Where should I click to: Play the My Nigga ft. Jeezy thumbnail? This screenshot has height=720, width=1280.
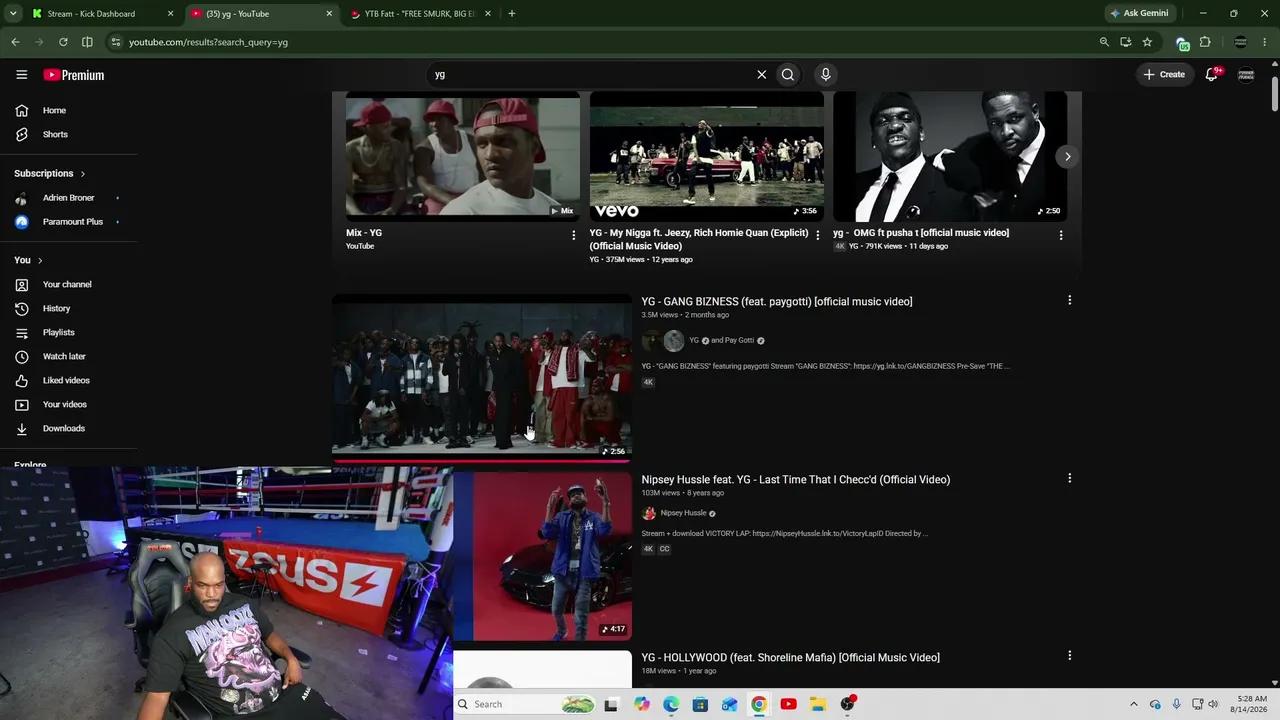pyautogui.click(x=707, y=156)
